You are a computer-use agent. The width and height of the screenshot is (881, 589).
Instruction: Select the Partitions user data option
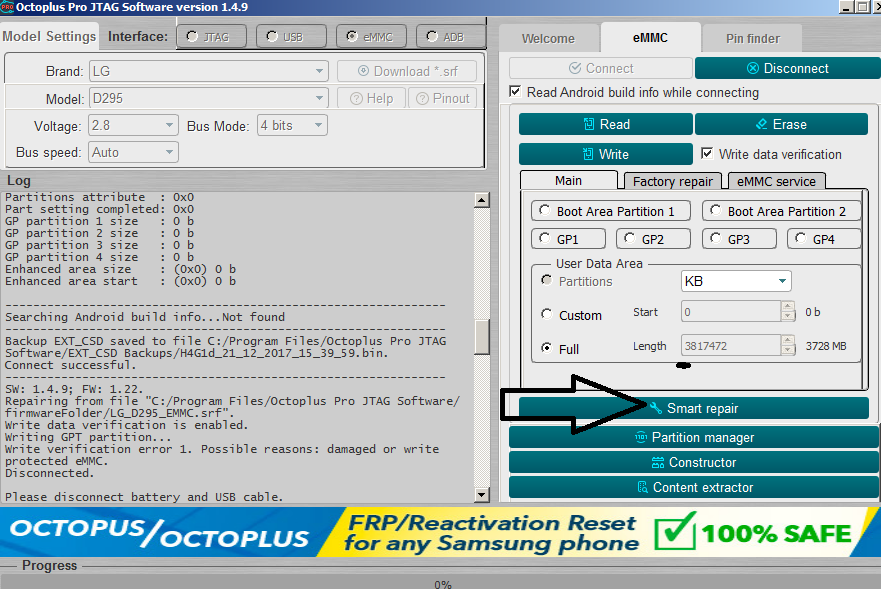(x=546, y=280)
